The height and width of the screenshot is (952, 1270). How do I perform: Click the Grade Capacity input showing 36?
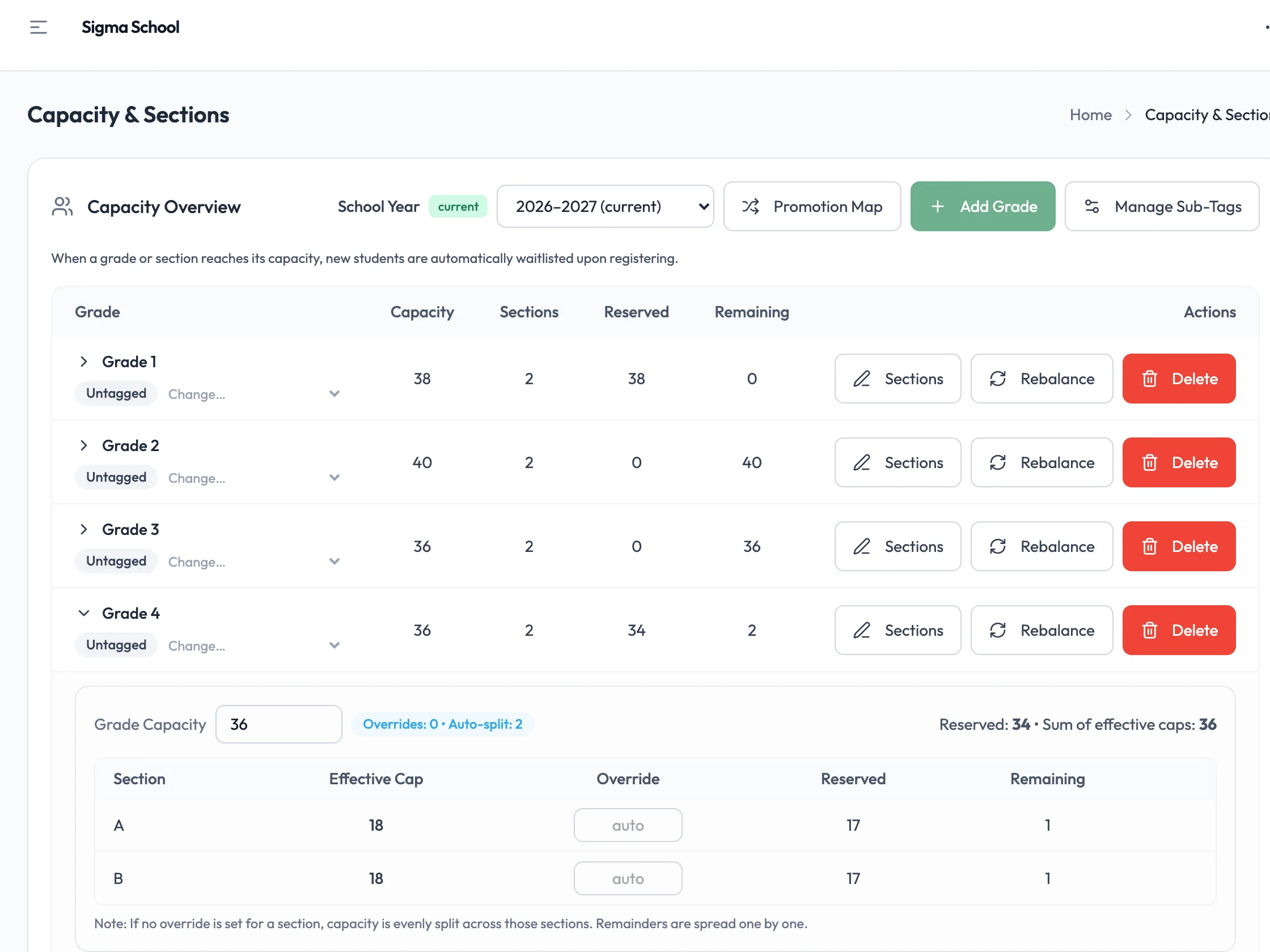coord(278,724)
